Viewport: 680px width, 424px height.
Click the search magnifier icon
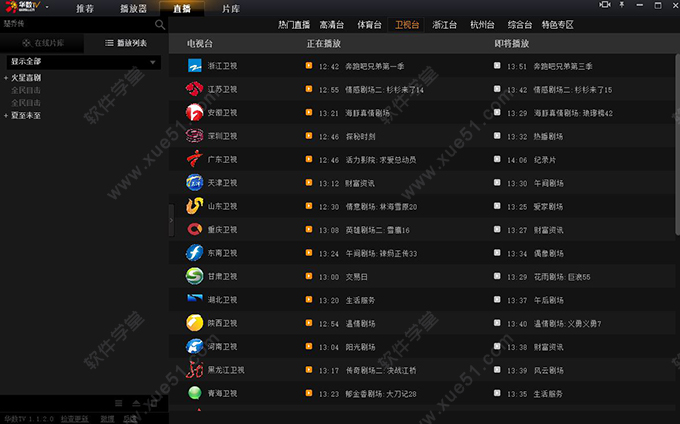point(160,25)
